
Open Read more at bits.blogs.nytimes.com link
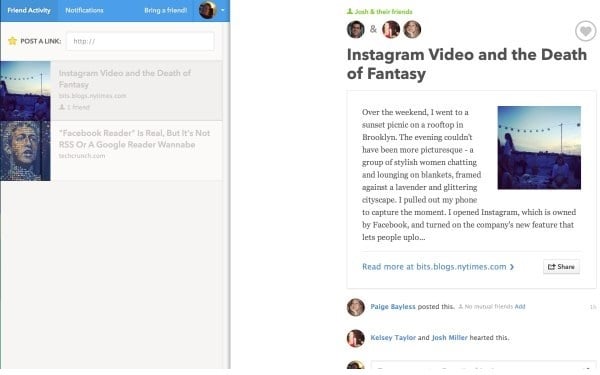438,267
